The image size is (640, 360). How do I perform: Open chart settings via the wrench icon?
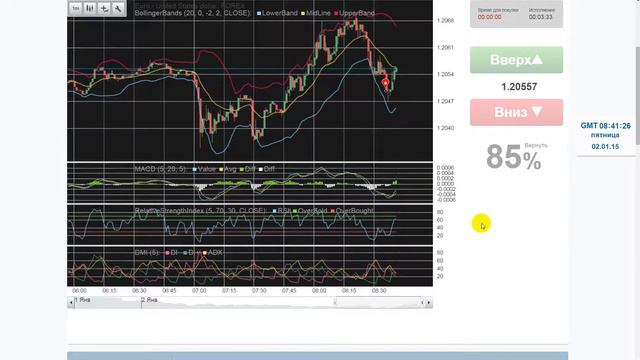[118, 8]
